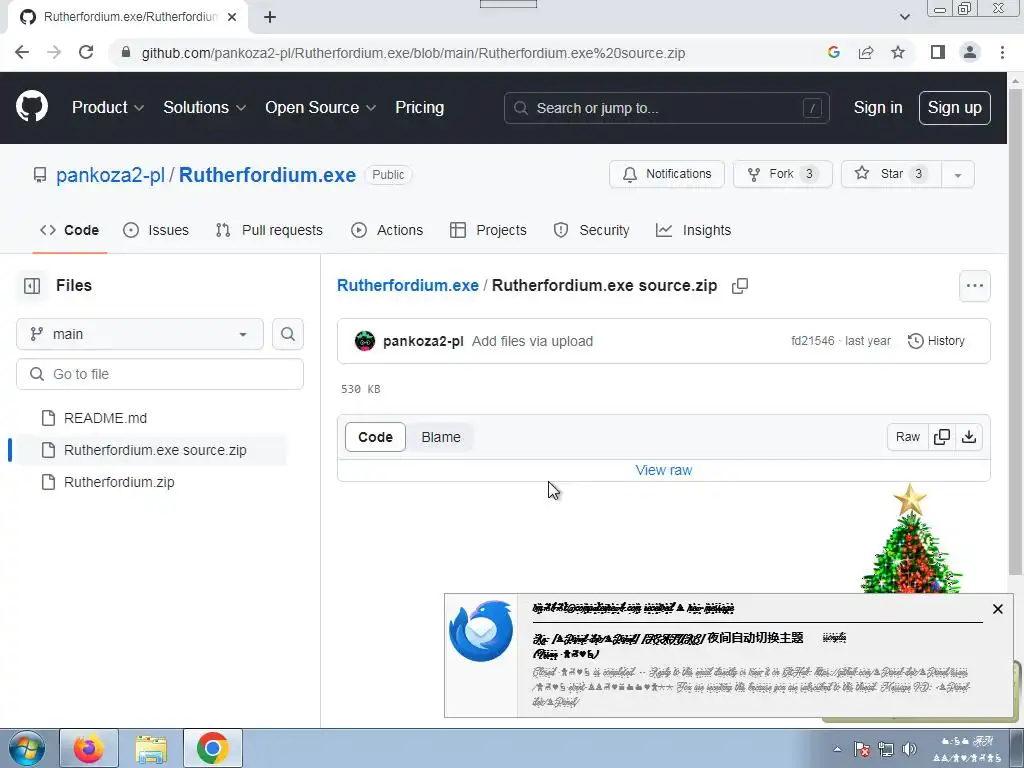The height and width of the screenshot is (768, 1024).
Task: Expand the Open Source menu
Action: [x=321, y=108]
